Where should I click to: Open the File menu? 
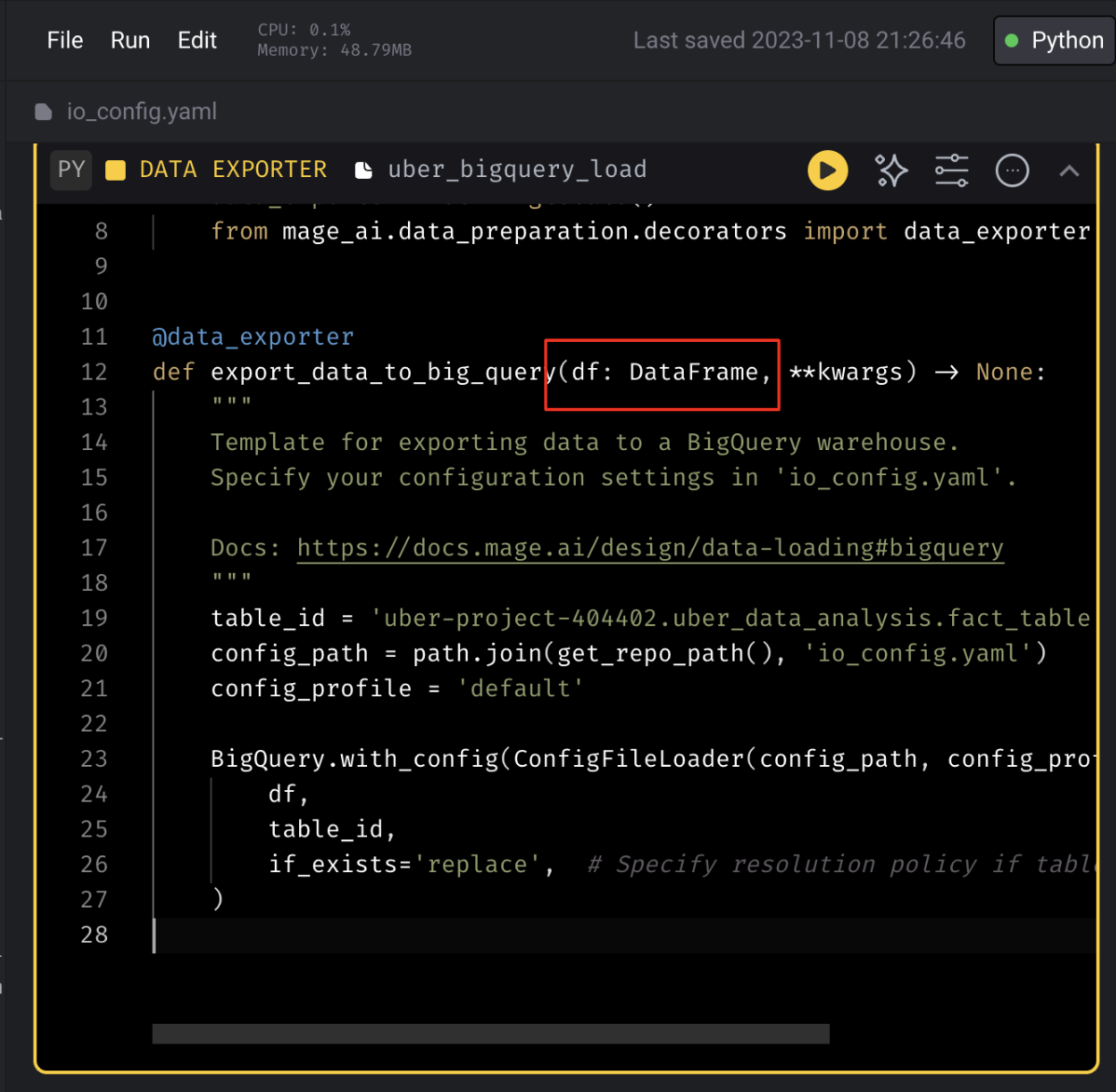[x=65, y=41]
